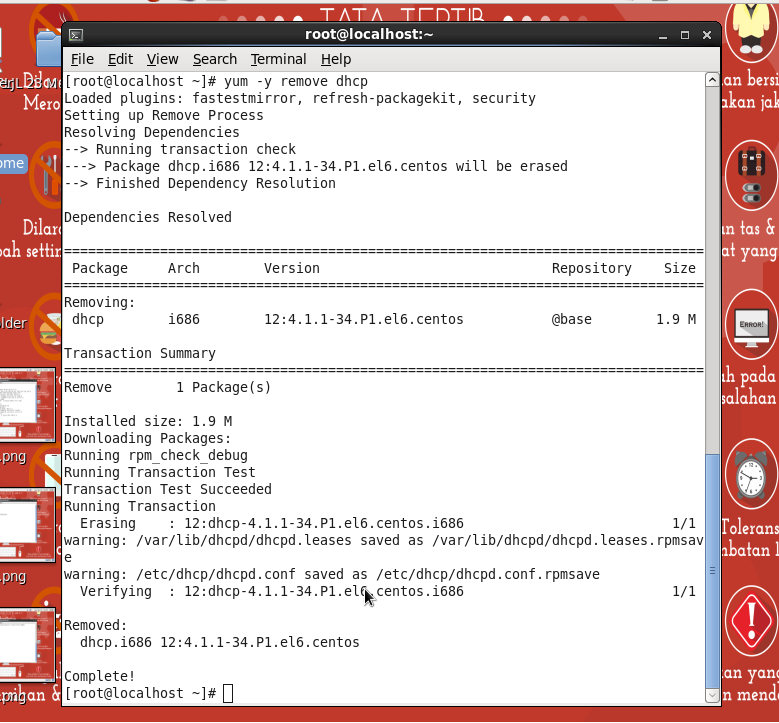This screenshot has height=723, width=779.
Task: Click 'Downloading Packages:' line
Action: coord(148,438)
